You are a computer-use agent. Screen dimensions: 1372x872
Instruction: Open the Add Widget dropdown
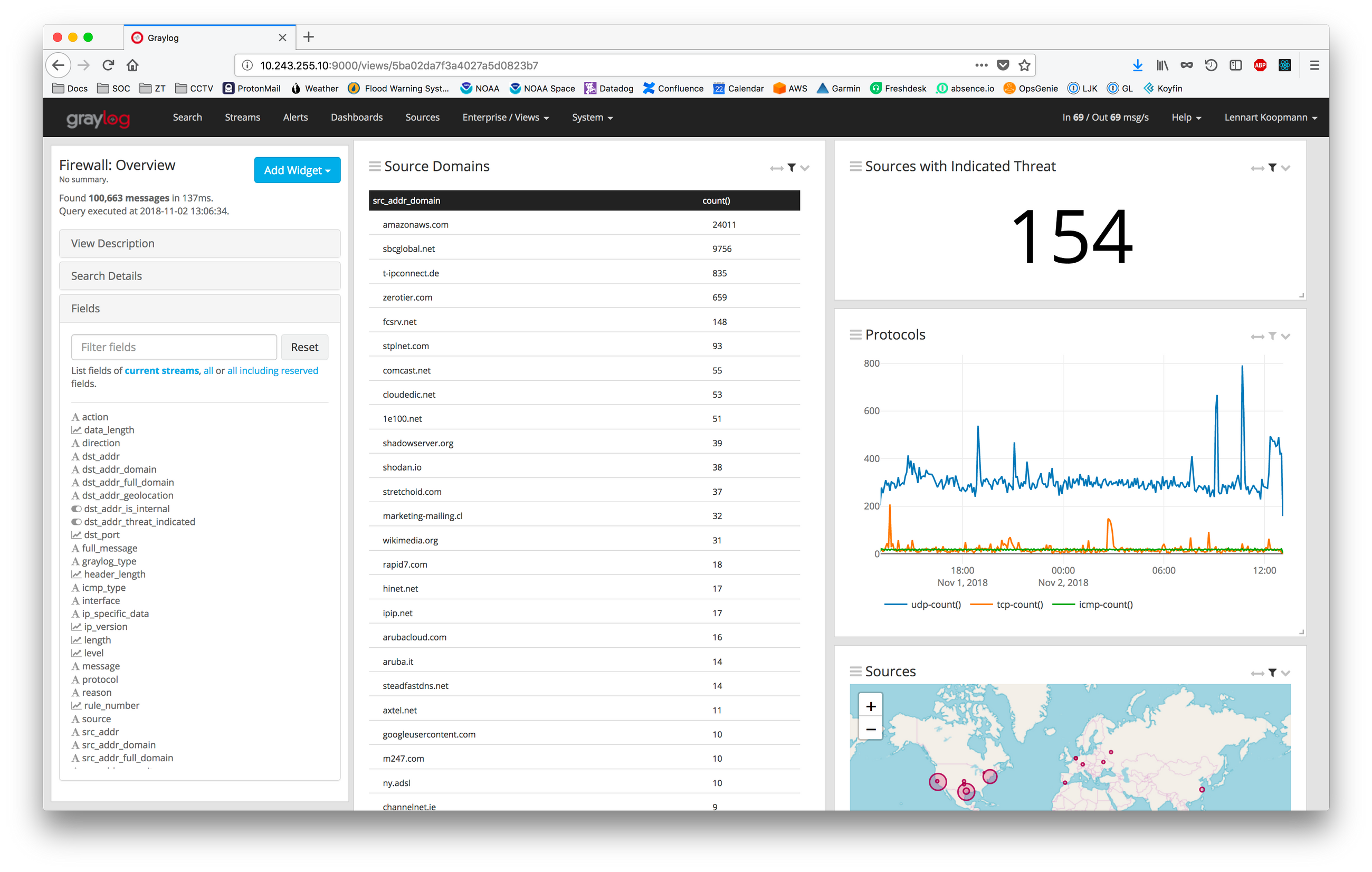[297, 170]
